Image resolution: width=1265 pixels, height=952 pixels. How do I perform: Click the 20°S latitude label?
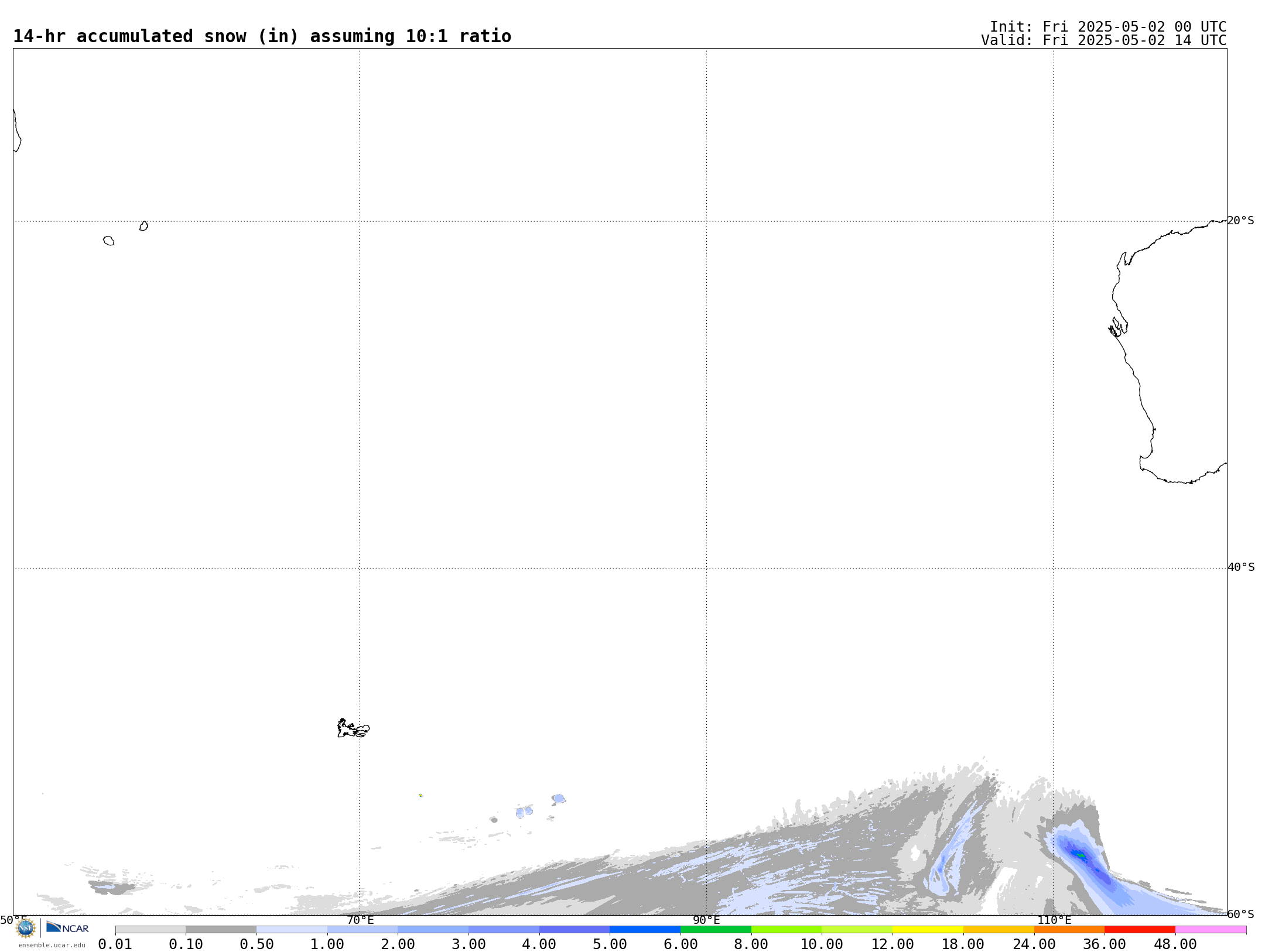coord(1241,221)
